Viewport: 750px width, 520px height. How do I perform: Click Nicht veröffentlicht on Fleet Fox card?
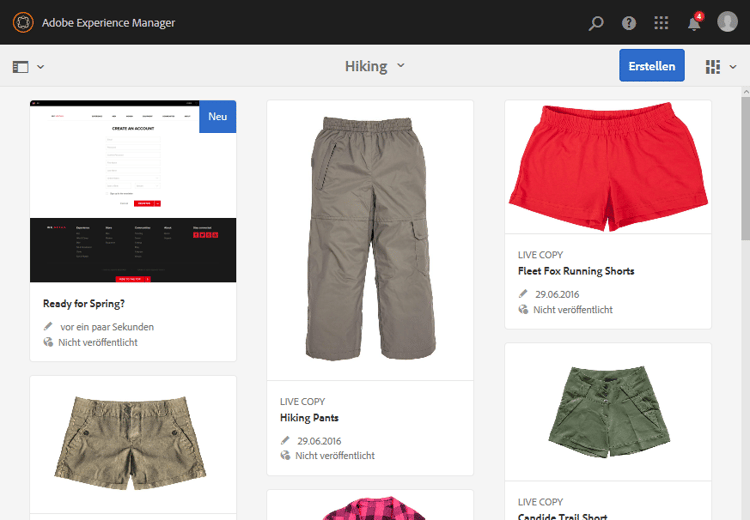tap(573, 310)
